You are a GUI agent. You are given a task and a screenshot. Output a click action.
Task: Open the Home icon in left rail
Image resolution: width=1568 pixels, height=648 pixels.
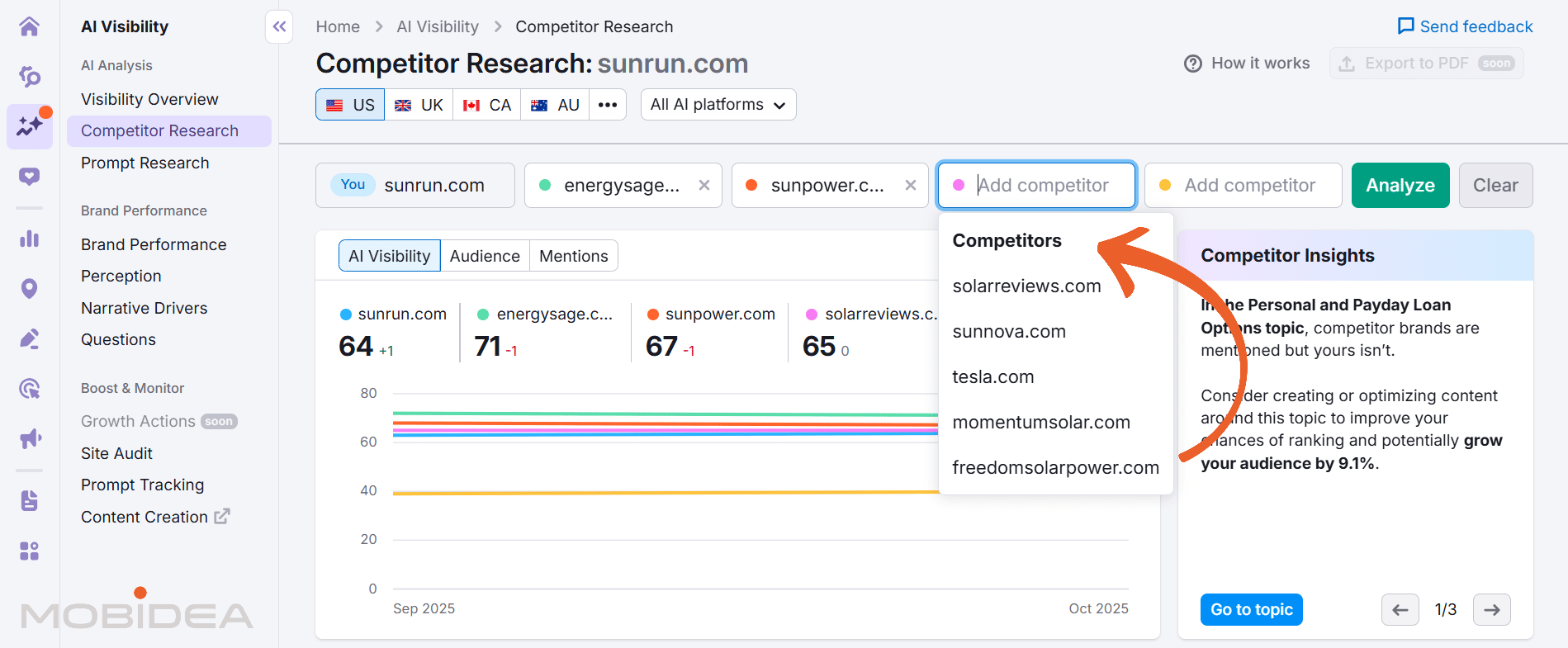pyautogui.click(x=30, y=26)
